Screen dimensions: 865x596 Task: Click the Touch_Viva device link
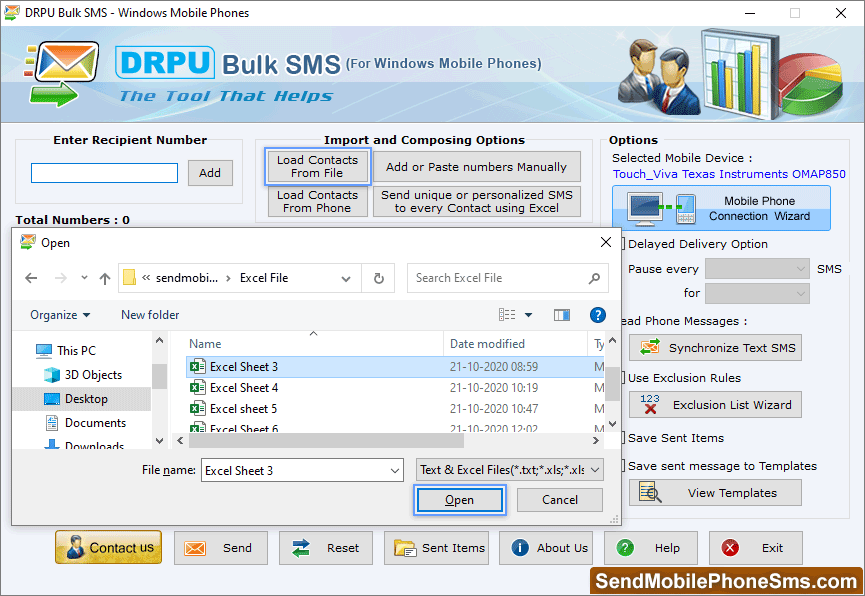pyautogui.click(x=729, y=174)
